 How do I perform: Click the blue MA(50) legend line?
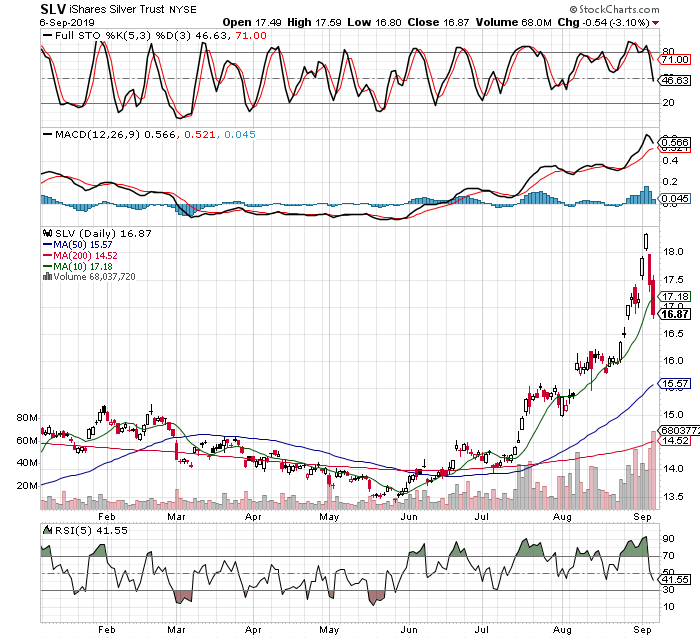(47, 245)
